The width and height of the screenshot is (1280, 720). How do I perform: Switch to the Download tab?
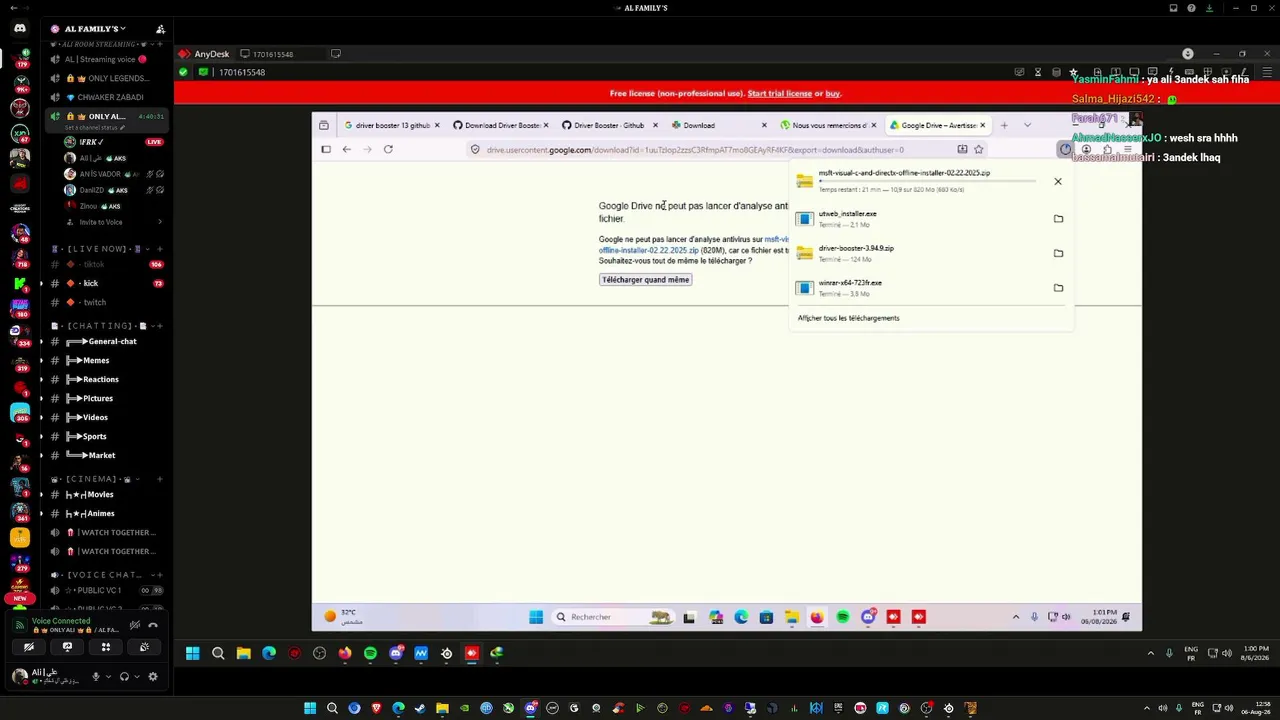(718, 125)
